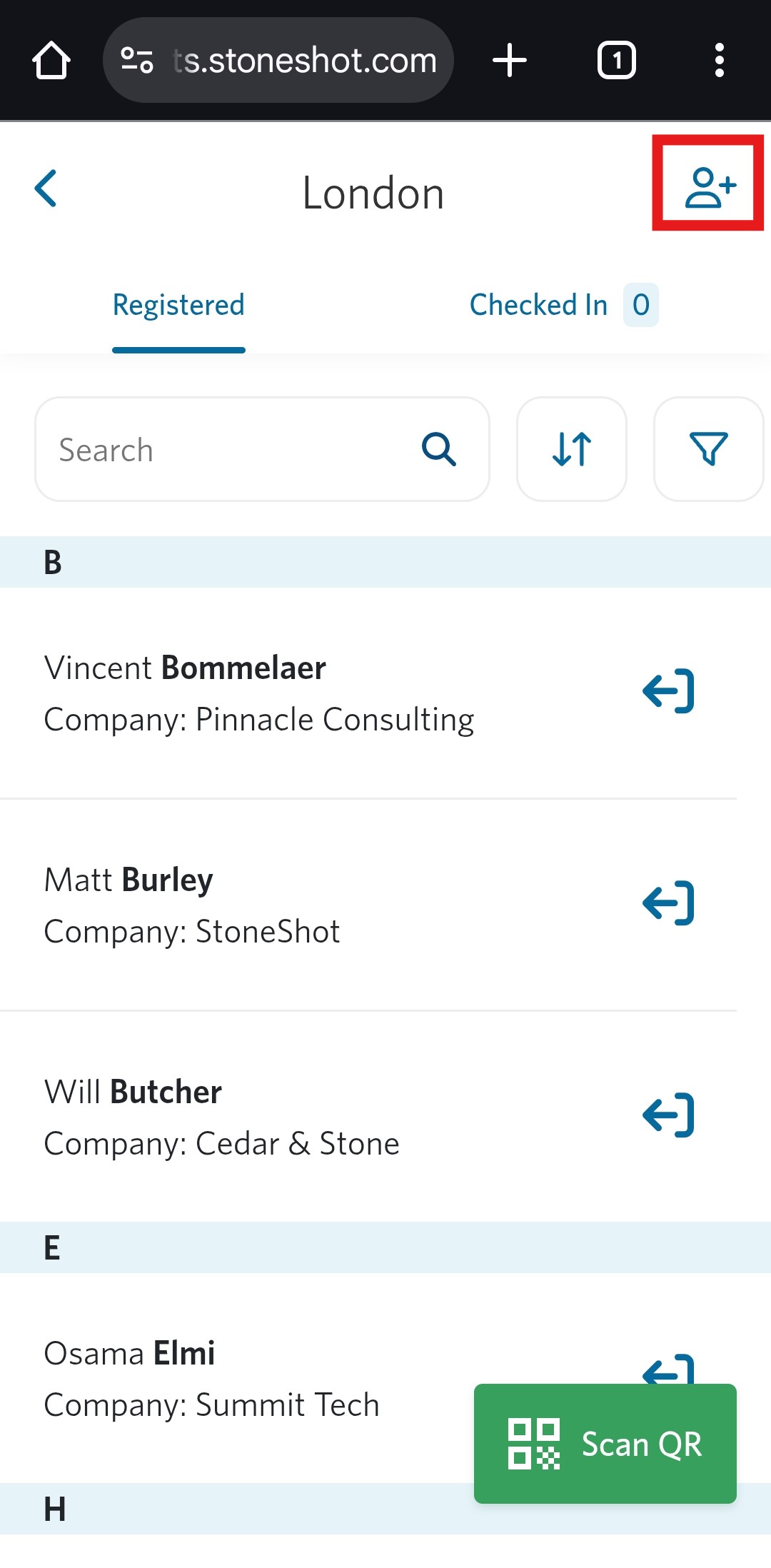The image size is (771, 1568).
Task: Check in Vincent Bommelaer
Action: click(668, 691)
